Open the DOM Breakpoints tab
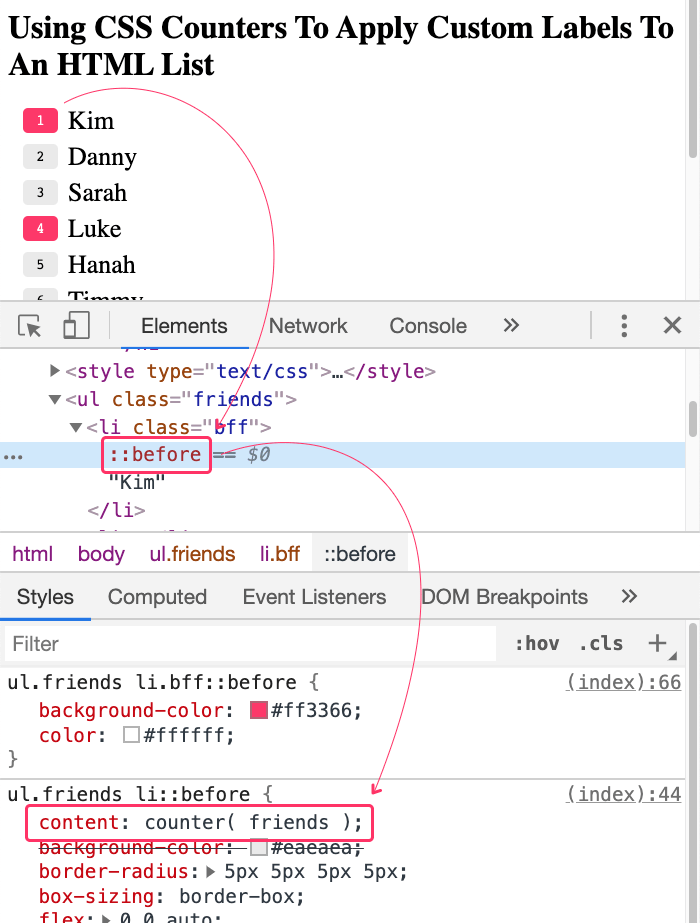 [x=505, y=597]
